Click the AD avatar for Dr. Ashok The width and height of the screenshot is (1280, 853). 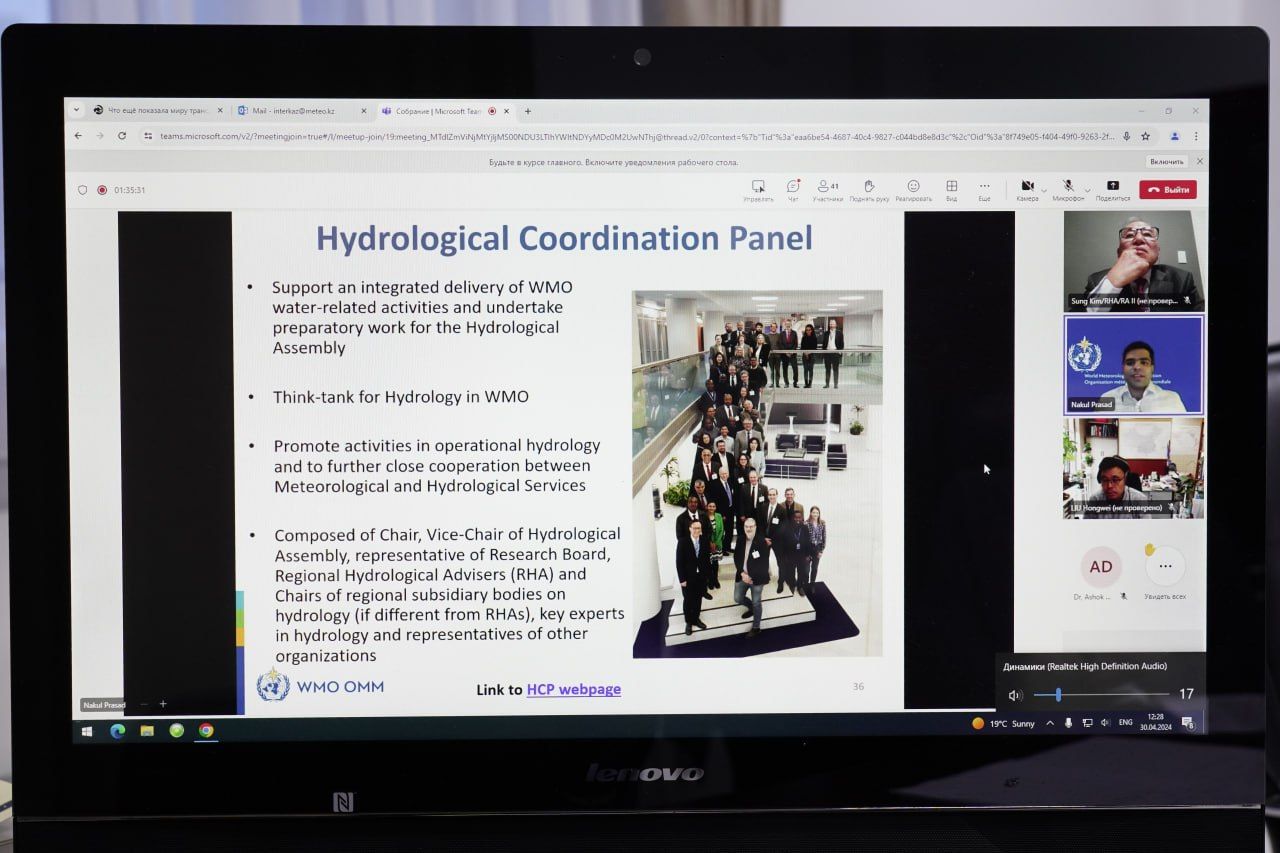[x=1101, y=567]
